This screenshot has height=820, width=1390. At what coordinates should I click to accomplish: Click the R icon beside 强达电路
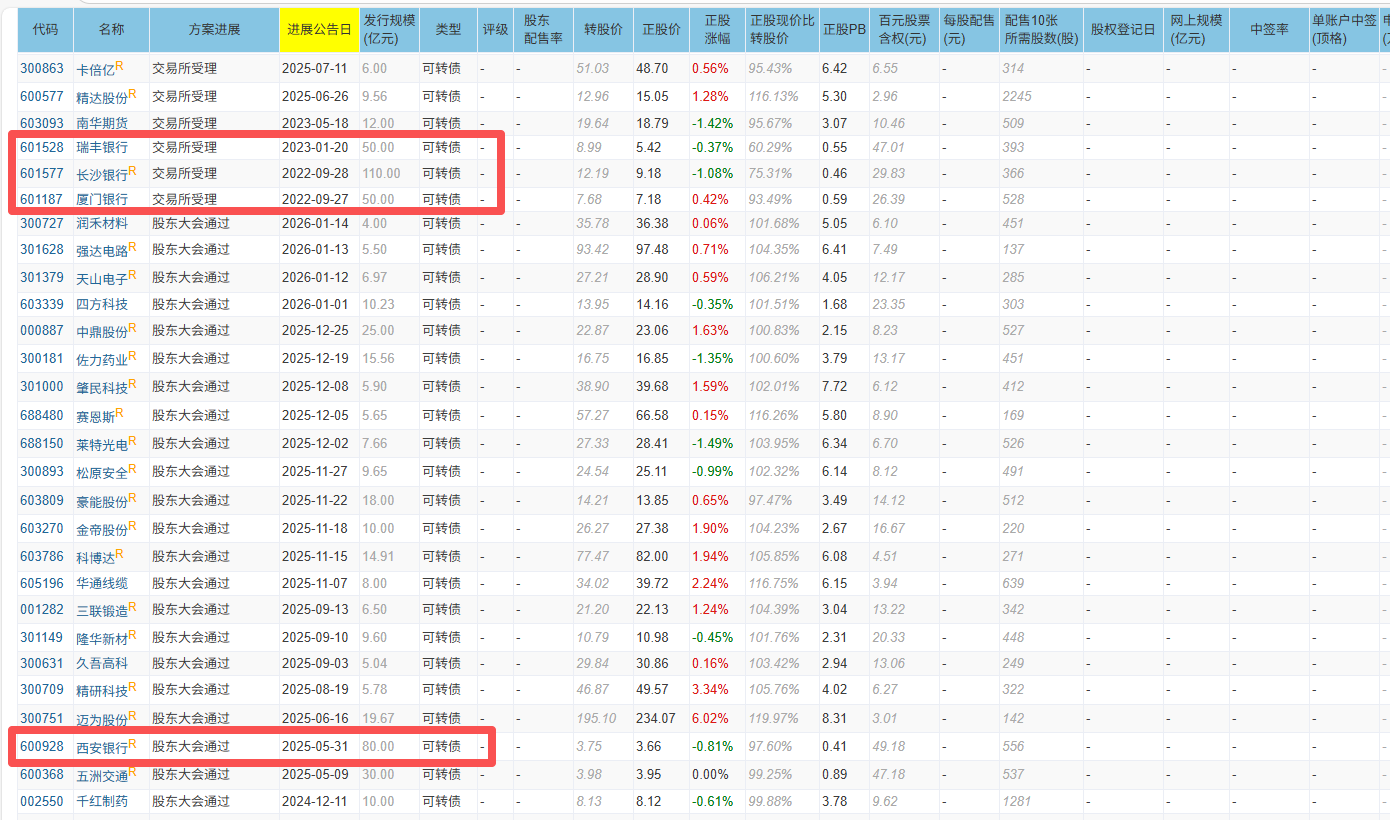pyautogui.click(x=132, y=247)
